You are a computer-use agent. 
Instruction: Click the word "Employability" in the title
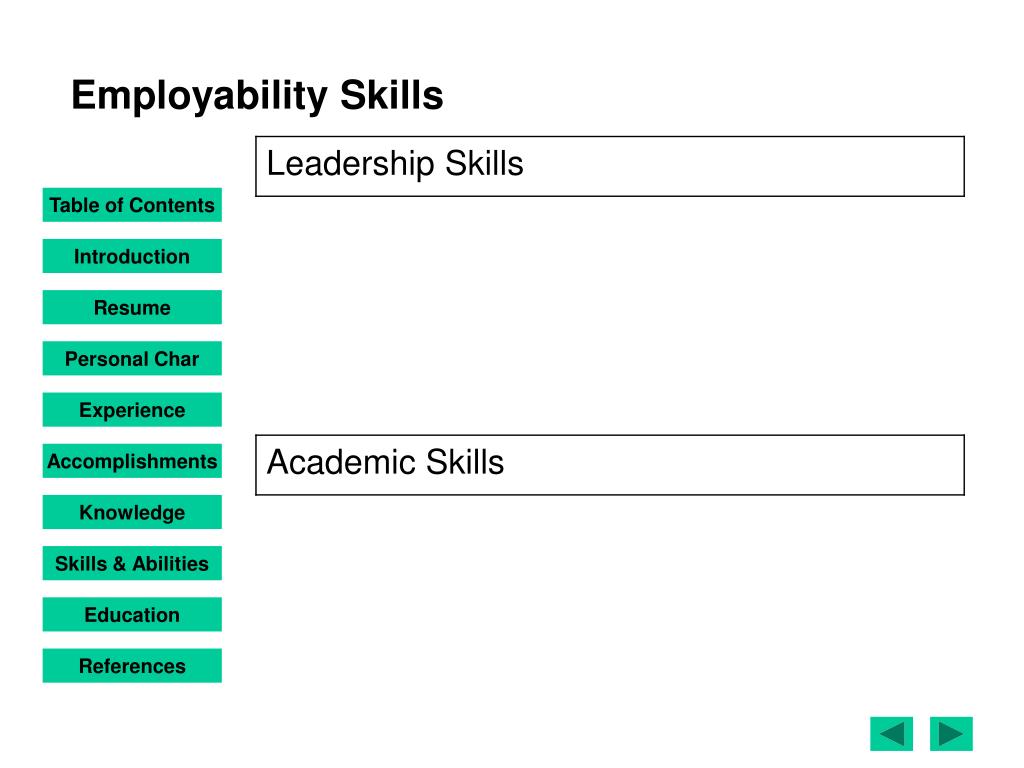click(x=199, y=97)
